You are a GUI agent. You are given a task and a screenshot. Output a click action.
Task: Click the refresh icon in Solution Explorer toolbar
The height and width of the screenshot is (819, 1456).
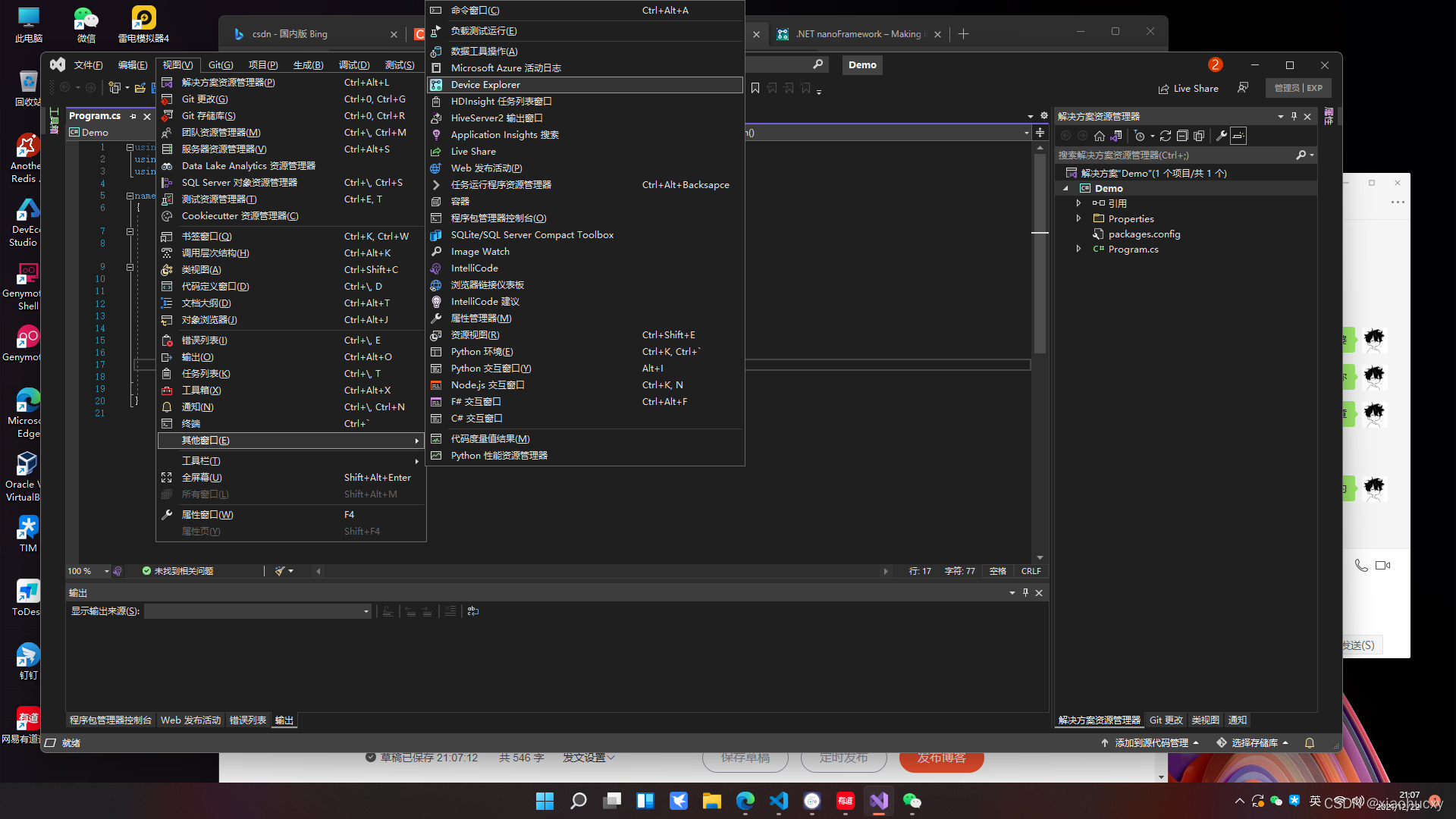1166,136
